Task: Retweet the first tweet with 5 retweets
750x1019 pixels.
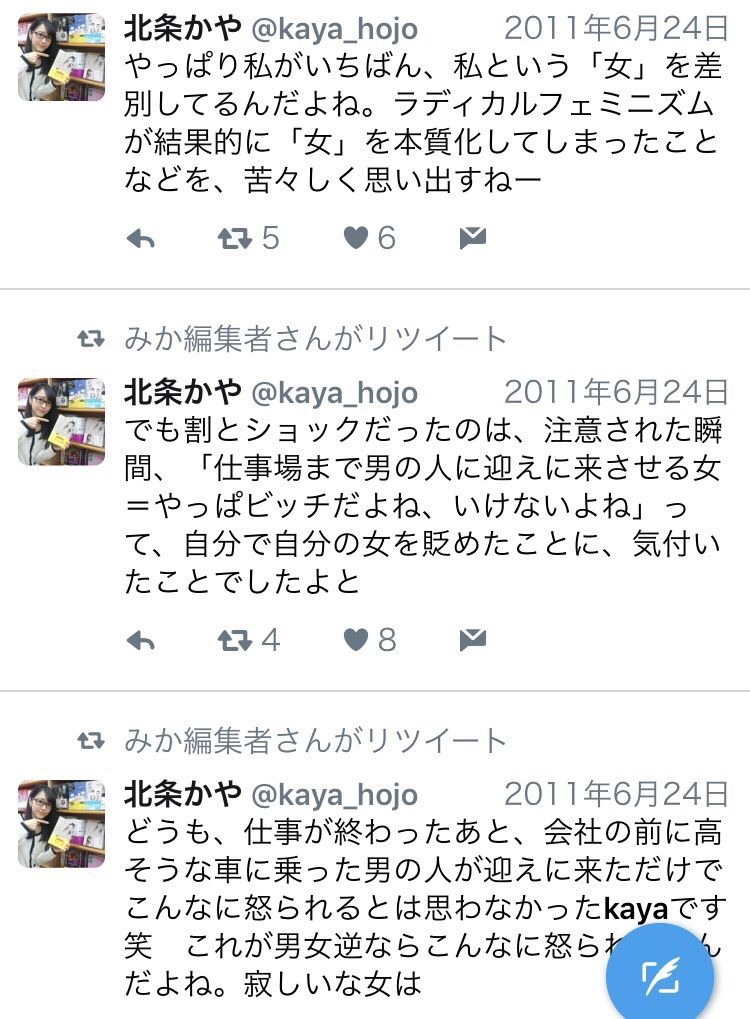Action: pyautogui.click(x=235, y=239)
